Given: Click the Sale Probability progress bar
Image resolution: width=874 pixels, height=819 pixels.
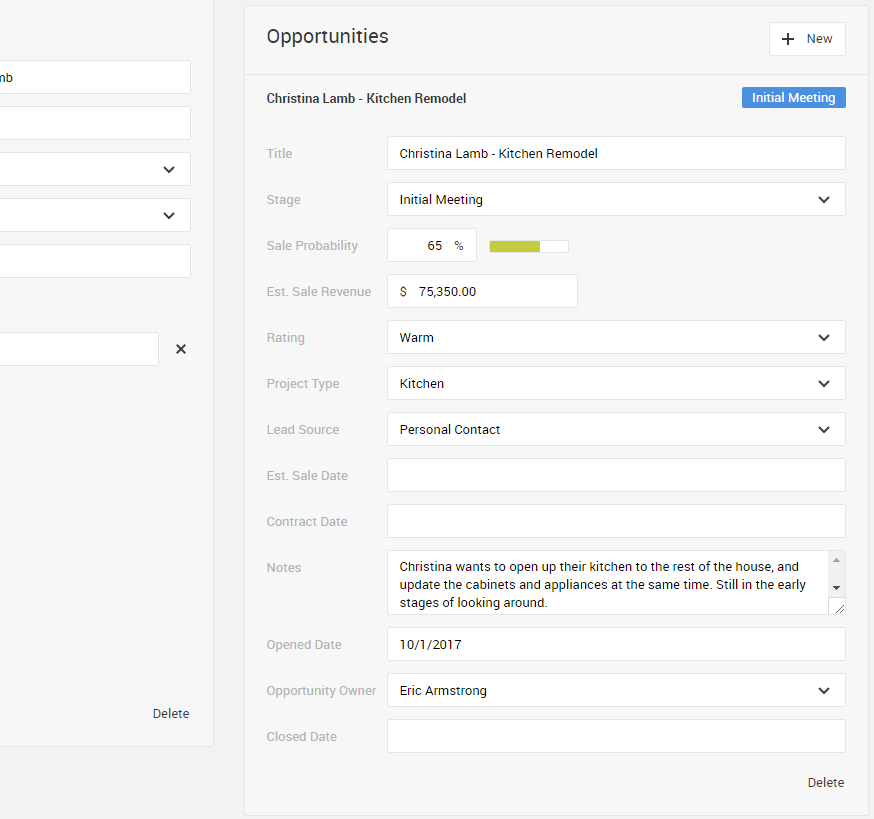Looking at the screenshot, I should [x=528, y=246].
